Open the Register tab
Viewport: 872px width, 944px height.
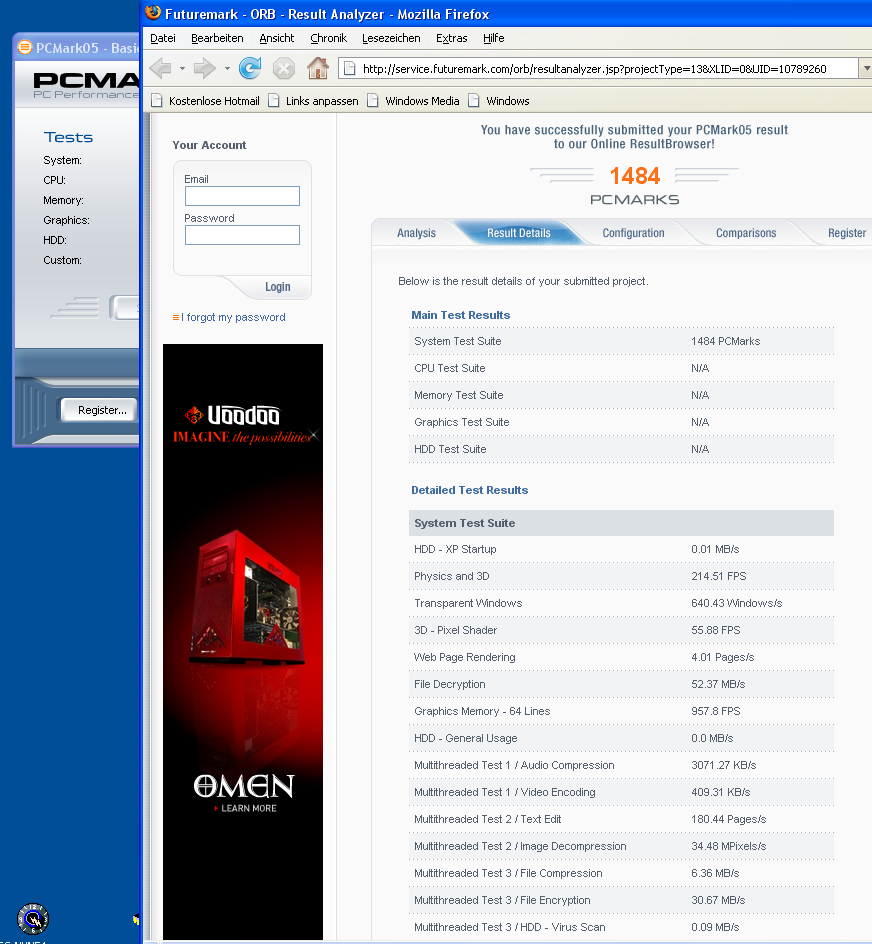[846, 233]
